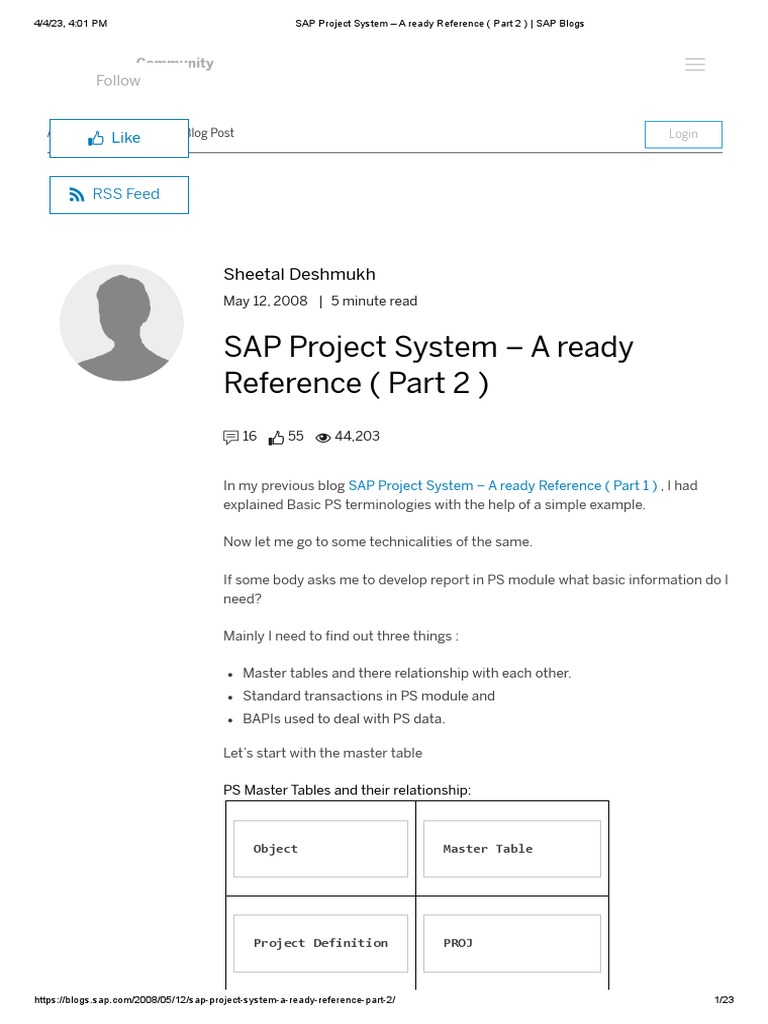Select the Blog Post breadcrumb item
768x1024 pixels.
click(210, 133)
